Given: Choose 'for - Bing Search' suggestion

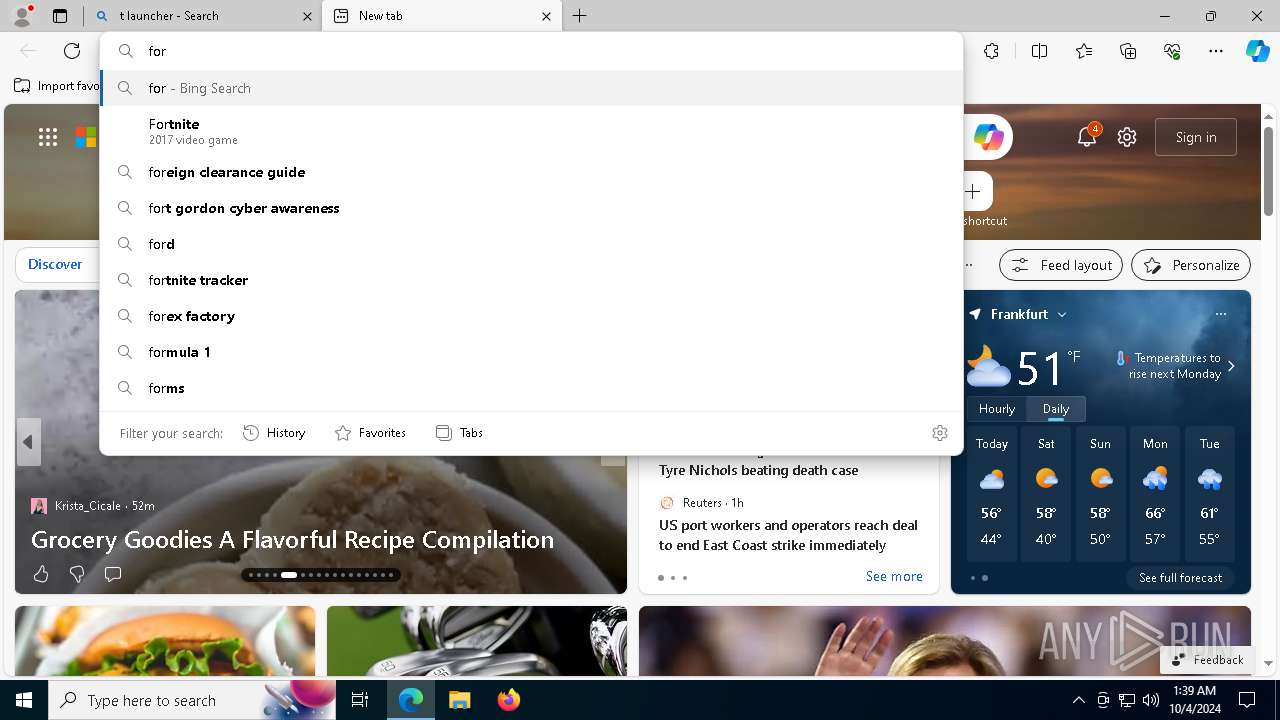Looking at the screenshot, I should (531, 88).
